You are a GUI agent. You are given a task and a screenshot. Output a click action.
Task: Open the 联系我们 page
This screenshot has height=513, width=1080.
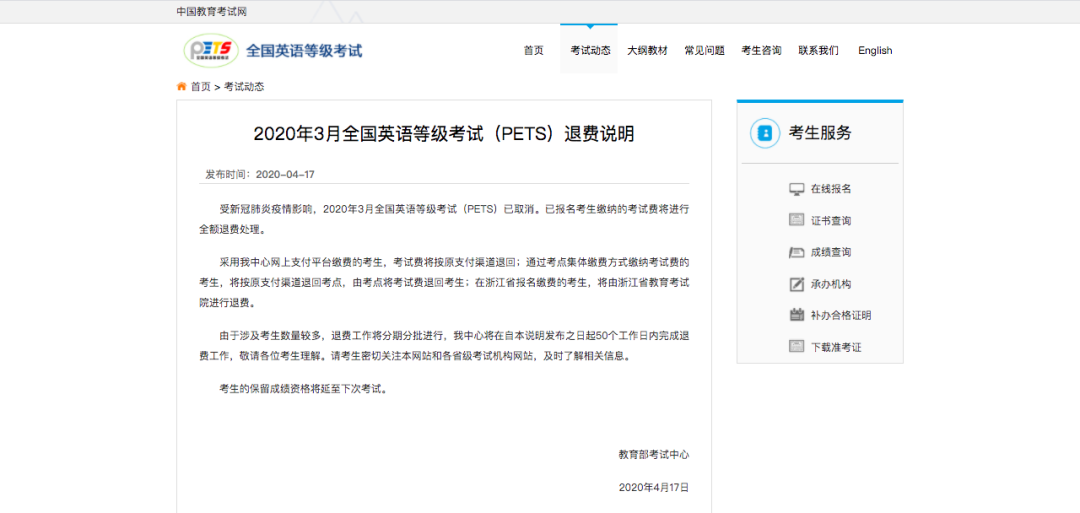click(x=818, y=51)
